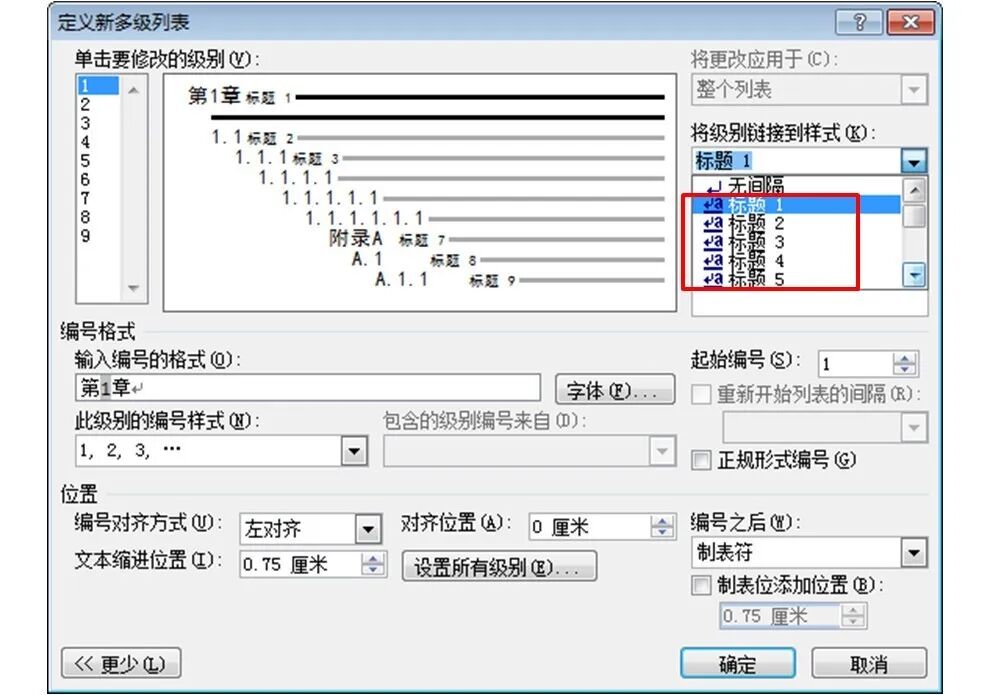Increase 文本缩进位置 value with spinner
This screenshot has width=1002, height=695.
click(x=373, y=559)
